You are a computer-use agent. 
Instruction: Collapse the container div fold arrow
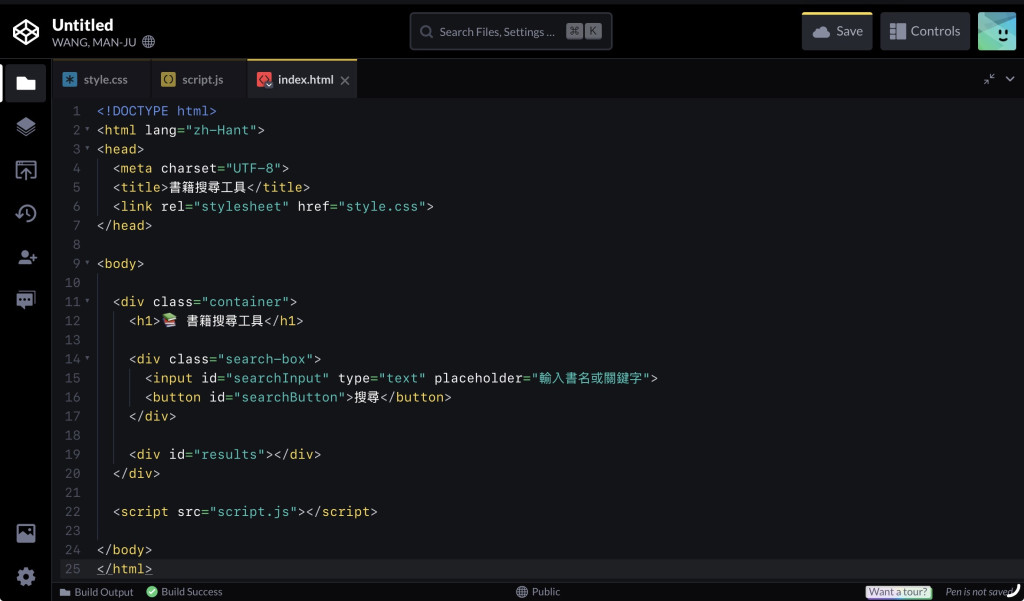pyautogui.click(x=88, y=302)
